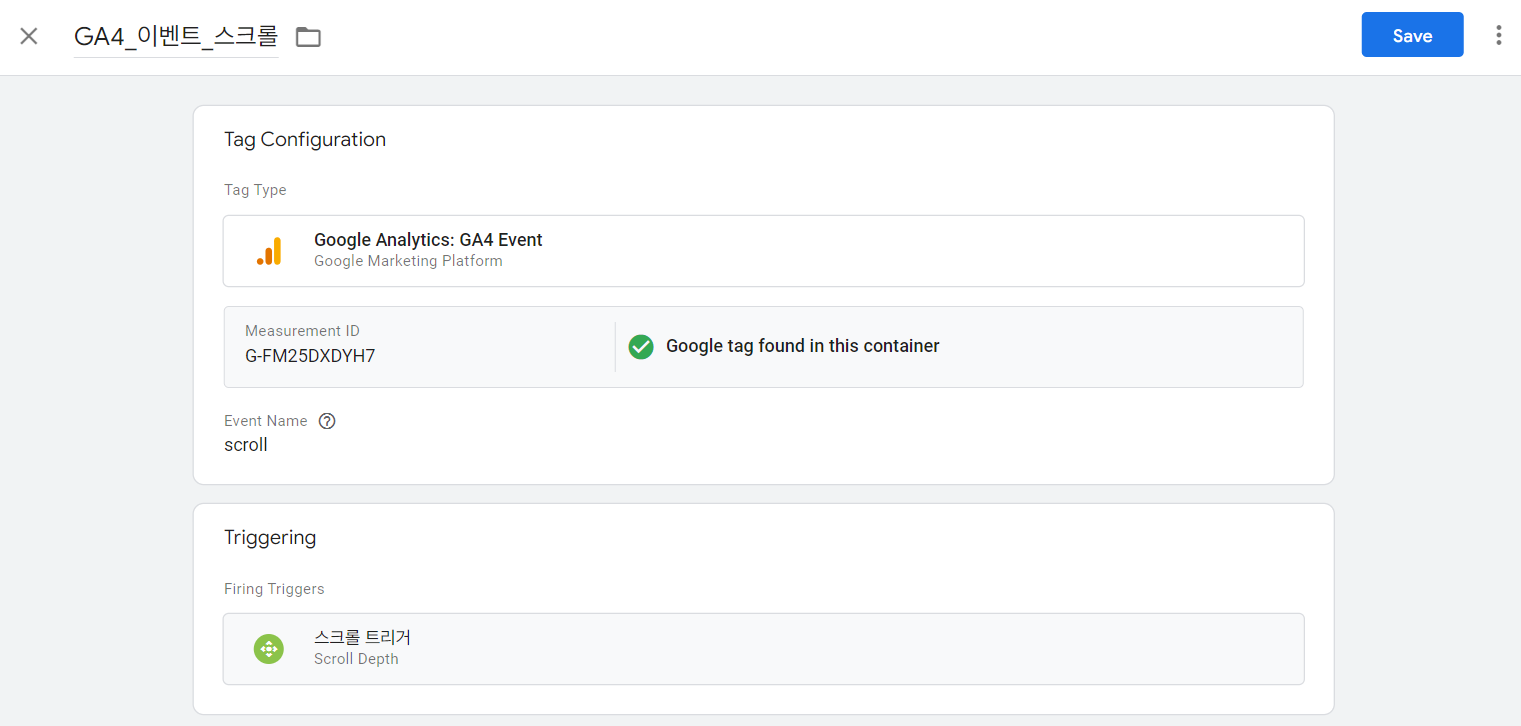1521x726 pixels.
Task: Click the Measurement ID value G-FM25DXDYH7
Action: 310,356
